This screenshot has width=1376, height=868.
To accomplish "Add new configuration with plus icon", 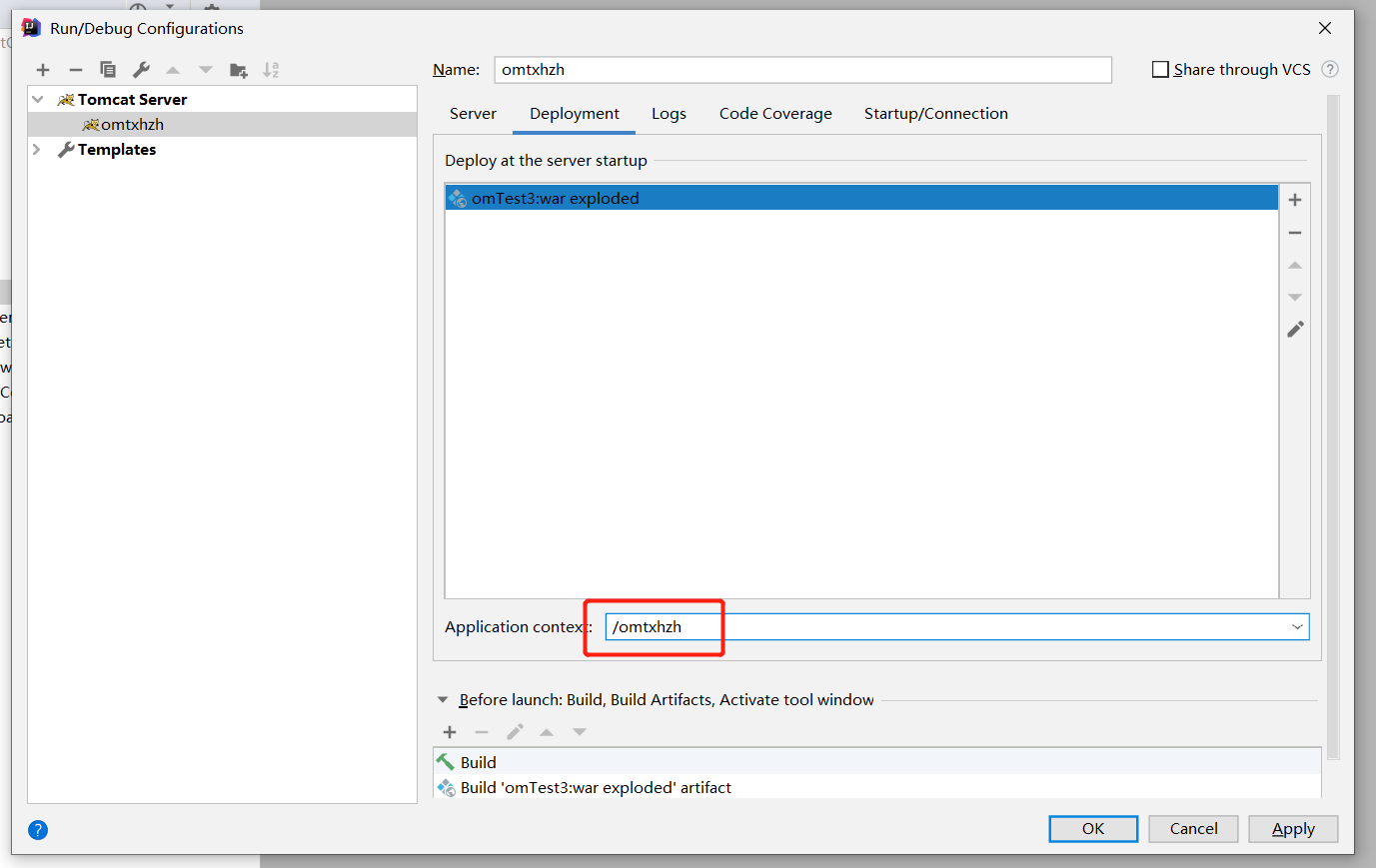I will (43, 70).
